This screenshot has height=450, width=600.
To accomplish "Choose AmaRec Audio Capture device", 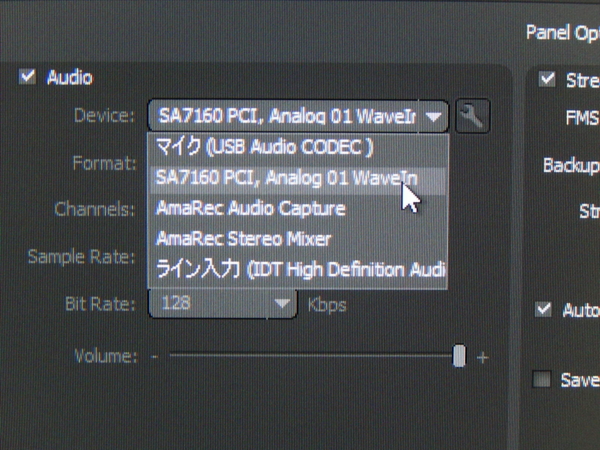I will tap(298, 209).
